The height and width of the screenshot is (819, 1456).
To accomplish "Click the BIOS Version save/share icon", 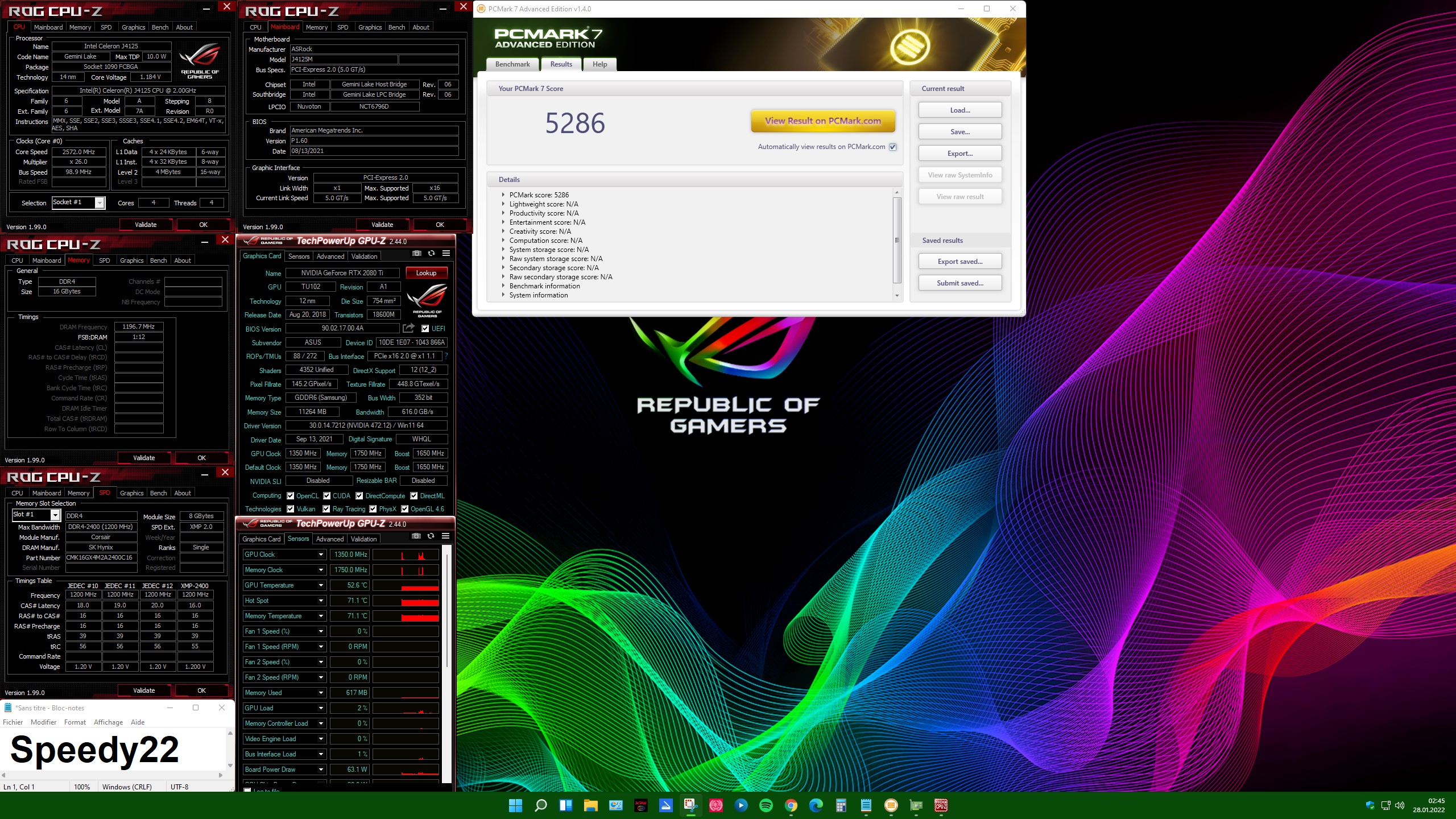I will coord(408,328).
